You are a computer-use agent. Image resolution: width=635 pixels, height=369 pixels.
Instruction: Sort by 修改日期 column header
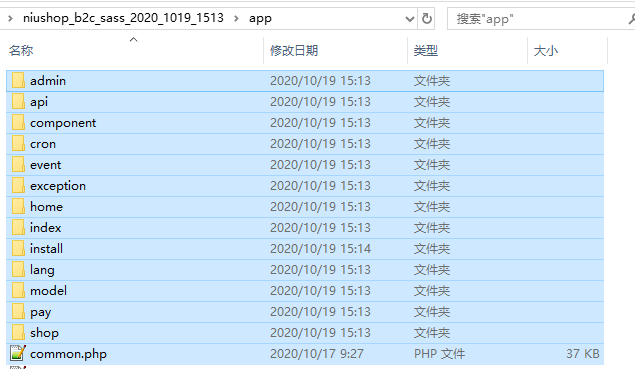coord(294,51)
